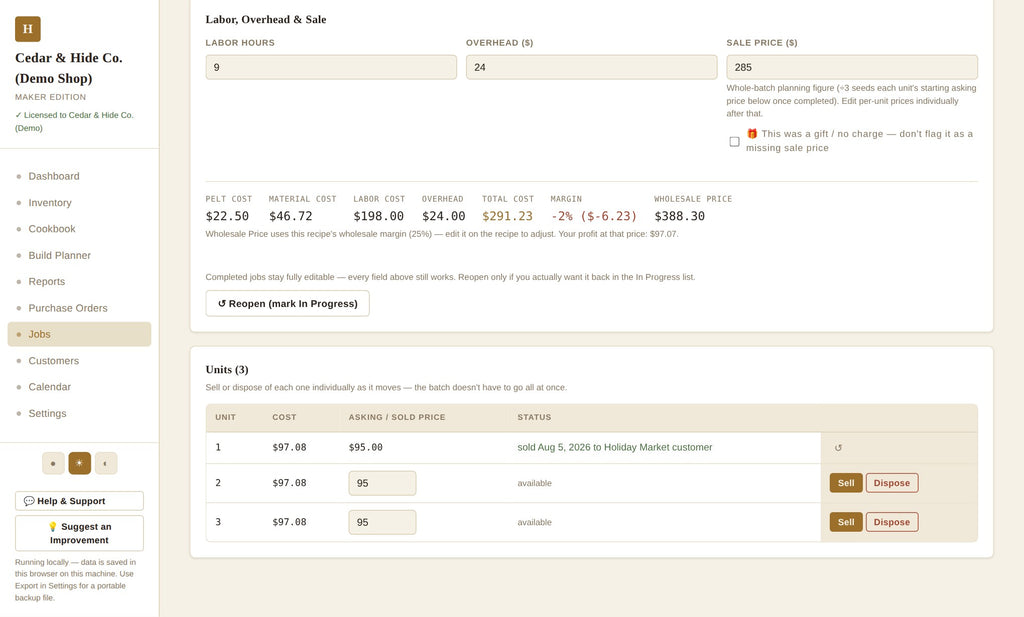Click the "Labor, Overhead & Sale" heading

pyautogui.click(x=266, y=20)
